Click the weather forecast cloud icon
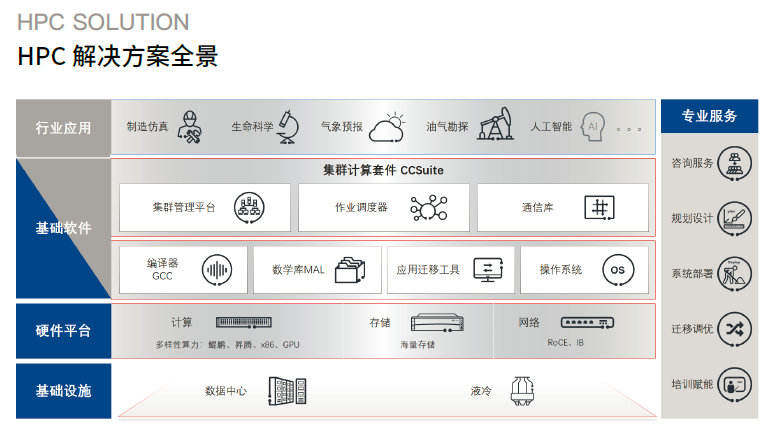Viewport: 777px width, 436px height. (x=387, y=127)
